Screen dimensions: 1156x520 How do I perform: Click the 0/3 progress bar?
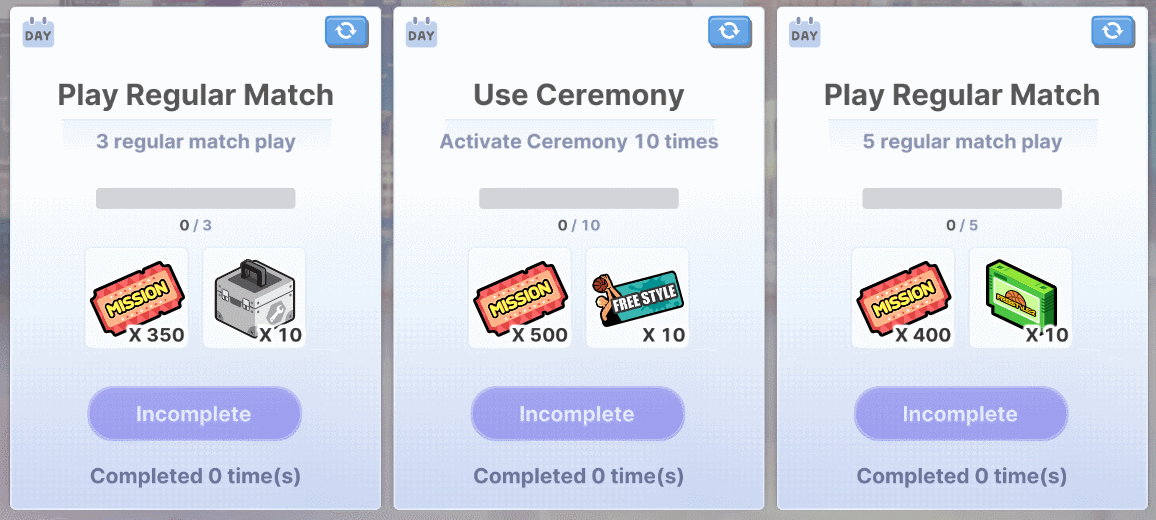[x=195, y=198]
